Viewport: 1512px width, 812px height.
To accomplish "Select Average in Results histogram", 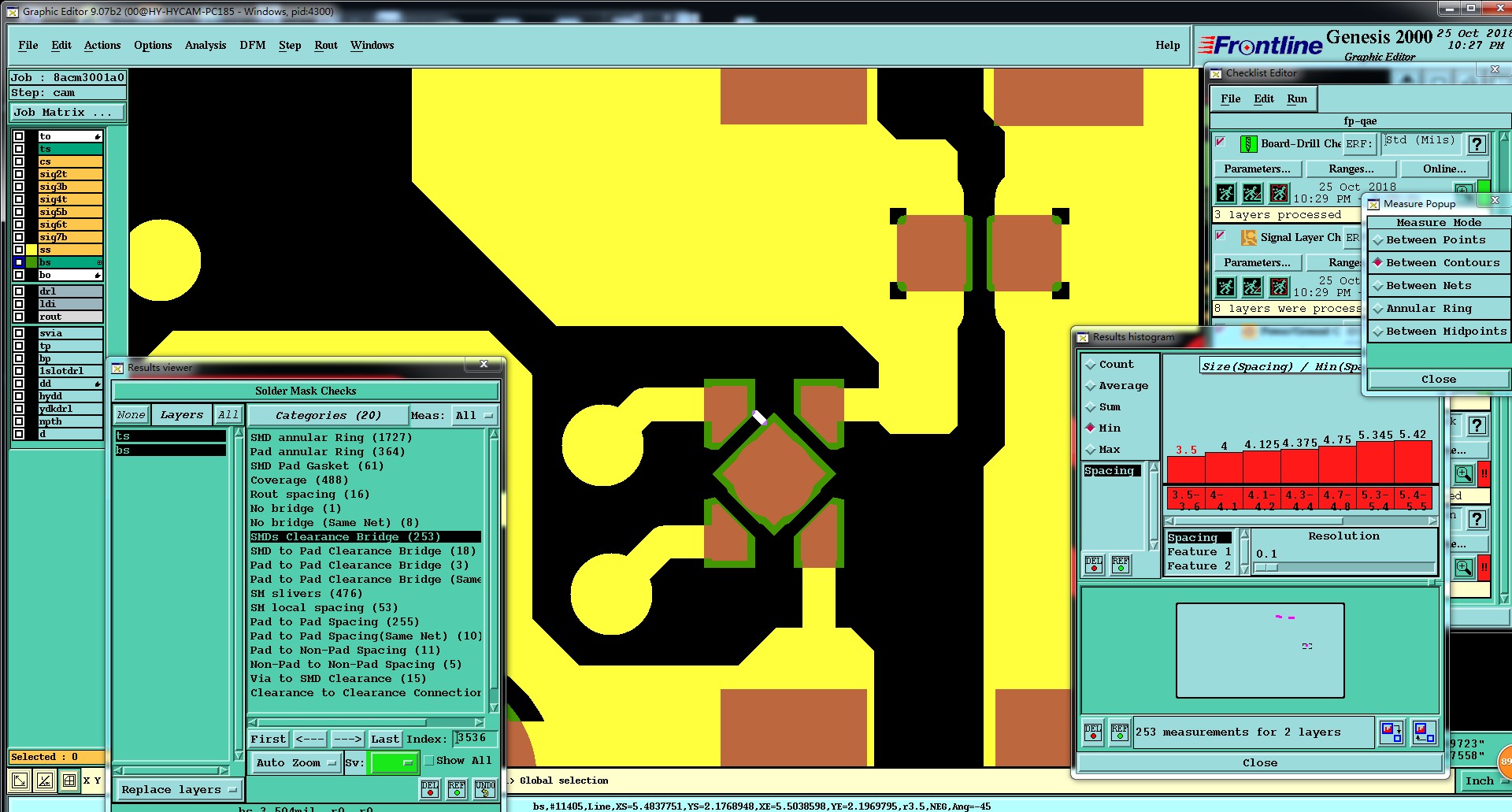I will coord(1118,386).
